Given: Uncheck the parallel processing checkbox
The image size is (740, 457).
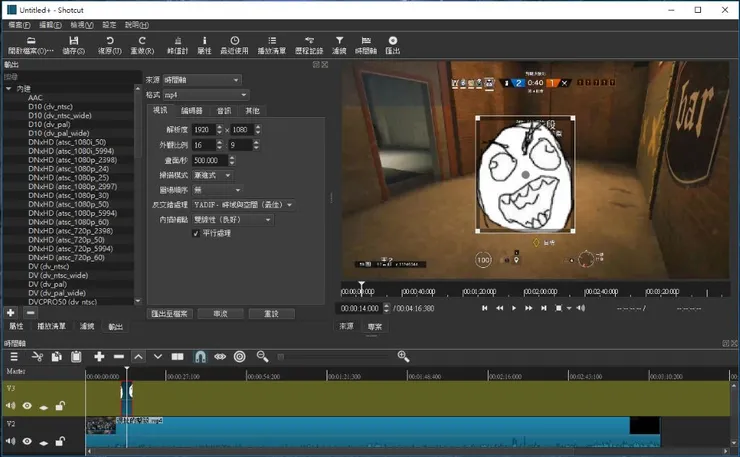Looking at the screenshot, I should [196, 233].
